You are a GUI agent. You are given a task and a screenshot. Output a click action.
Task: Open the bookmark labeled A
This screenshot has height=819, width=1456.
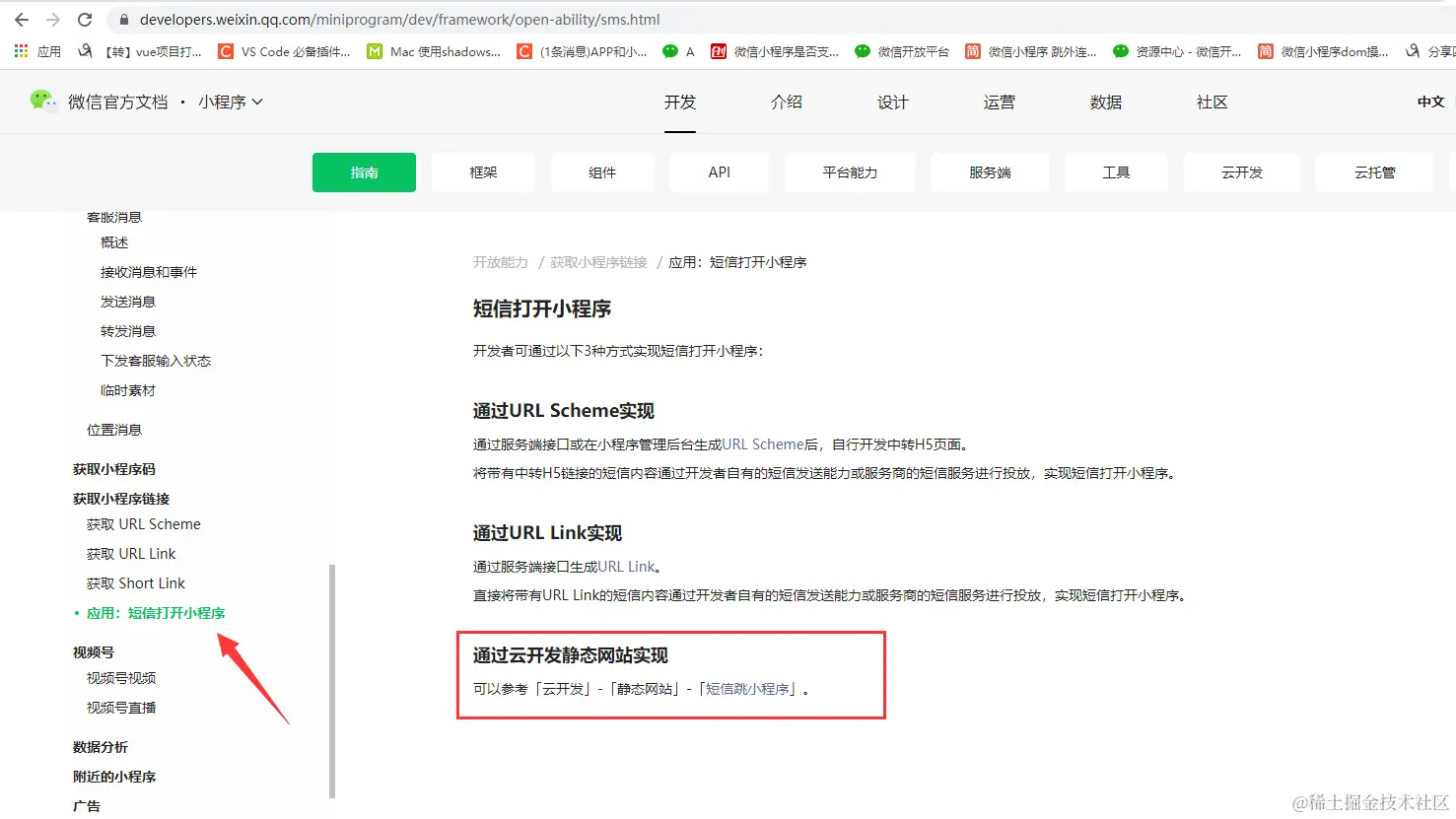point(679,51)
